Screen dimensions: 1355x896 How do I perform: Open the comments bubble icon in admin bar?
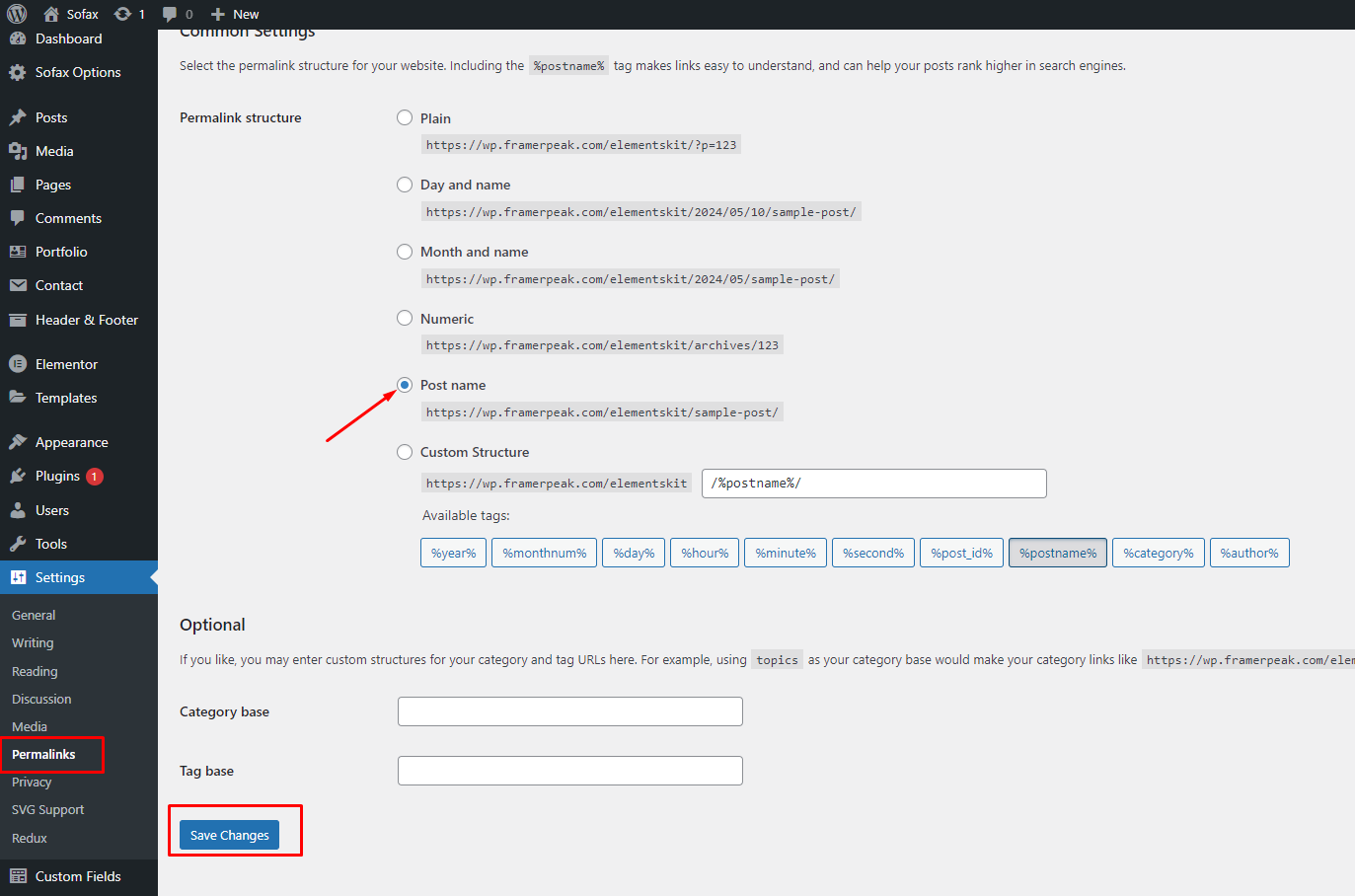click(x=170, y=14)
